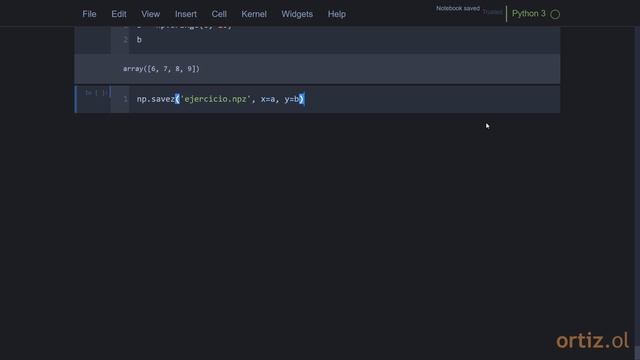Click the code line containing 'b'

tap(139, 40)
